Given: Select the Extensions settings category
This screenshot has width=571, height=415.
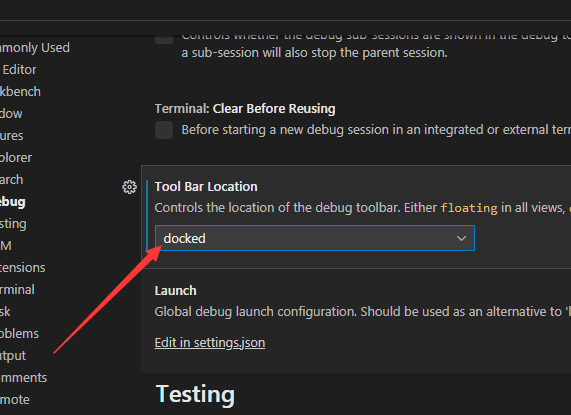Looking at the screenshot, I should click(23, 268).
